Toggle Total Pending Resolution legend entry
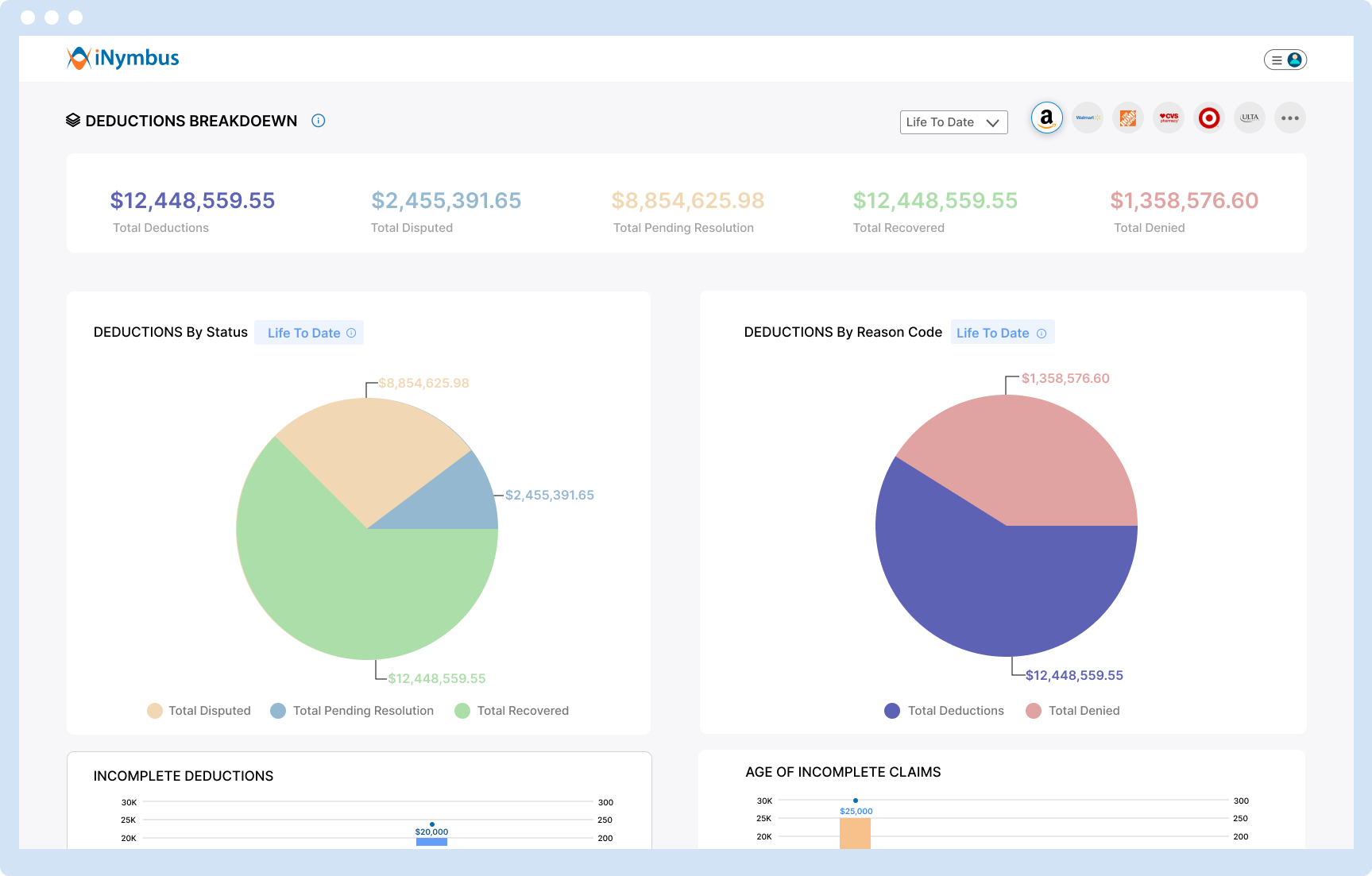1372x876 pixels. (x=352, y=710)
